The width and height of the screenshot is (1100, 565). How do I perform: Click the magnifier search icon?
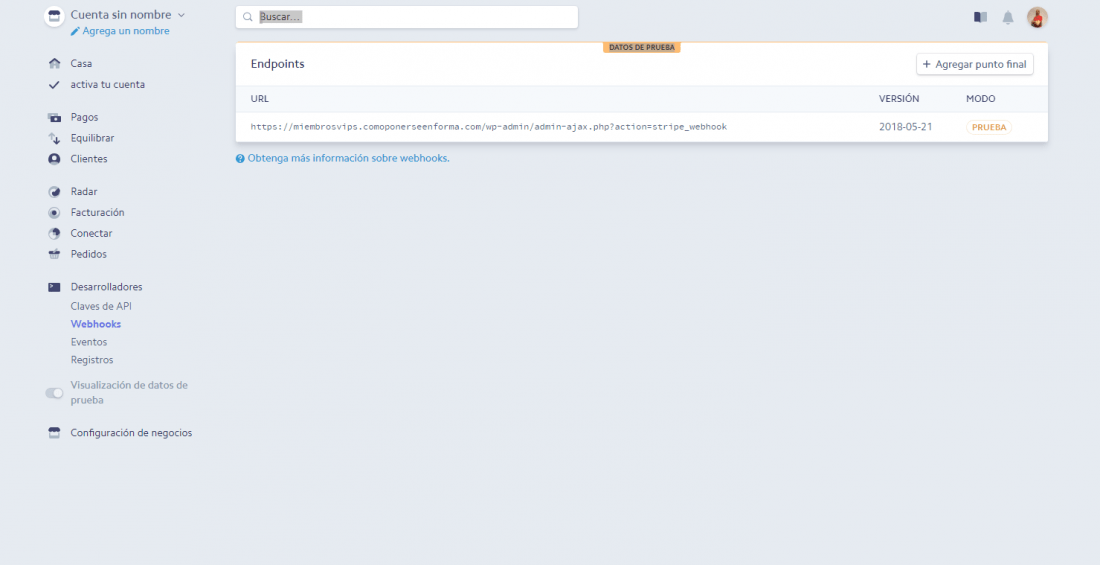point(247,17)
